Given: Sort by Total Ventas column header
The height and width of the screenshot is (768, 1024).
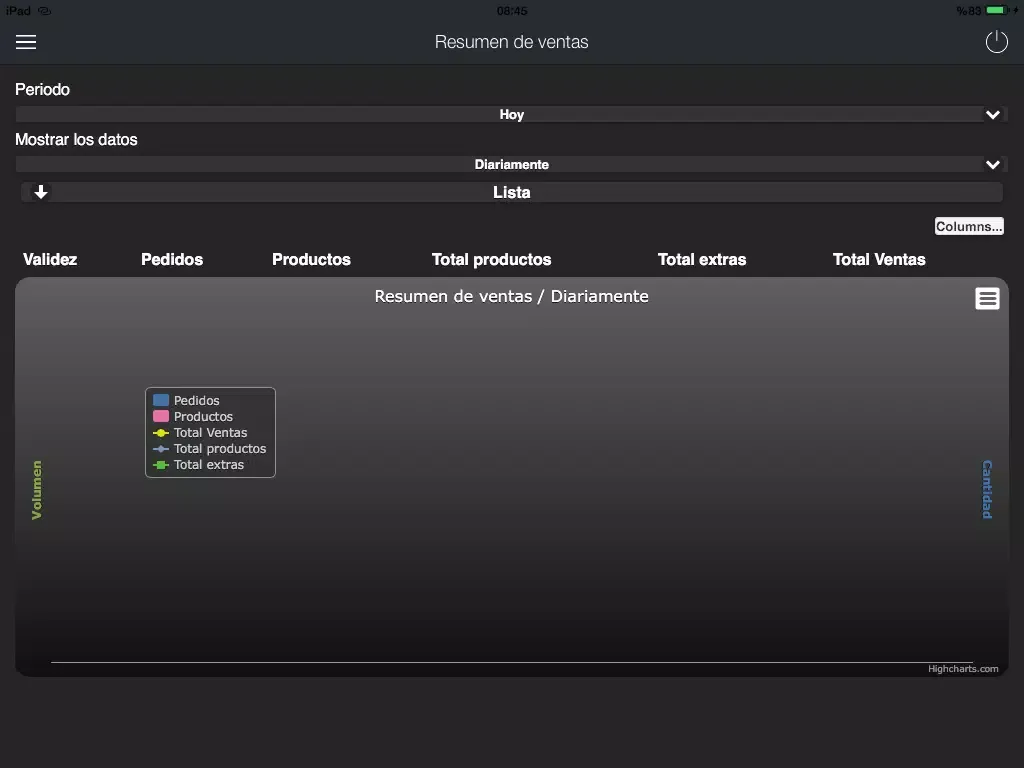Looking at the screenshot, I should [878, 259].
